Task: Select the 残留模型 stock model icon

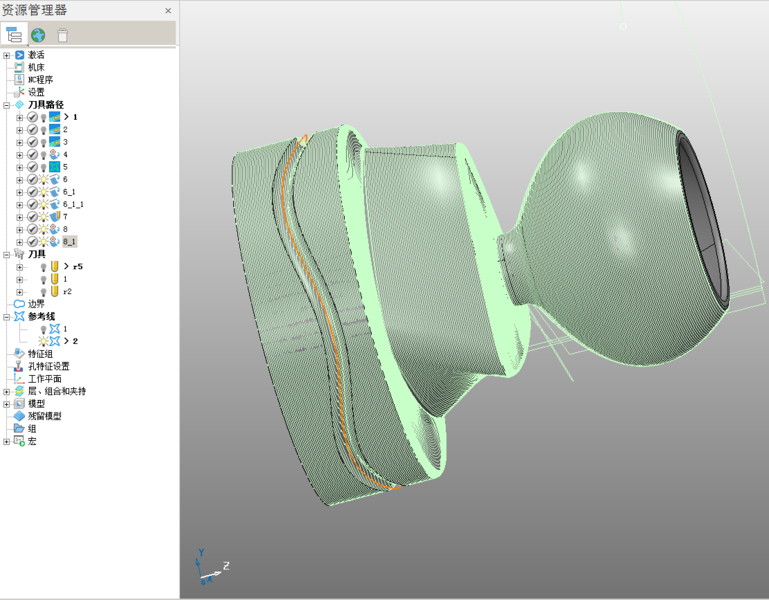Action: pos(19,416)
